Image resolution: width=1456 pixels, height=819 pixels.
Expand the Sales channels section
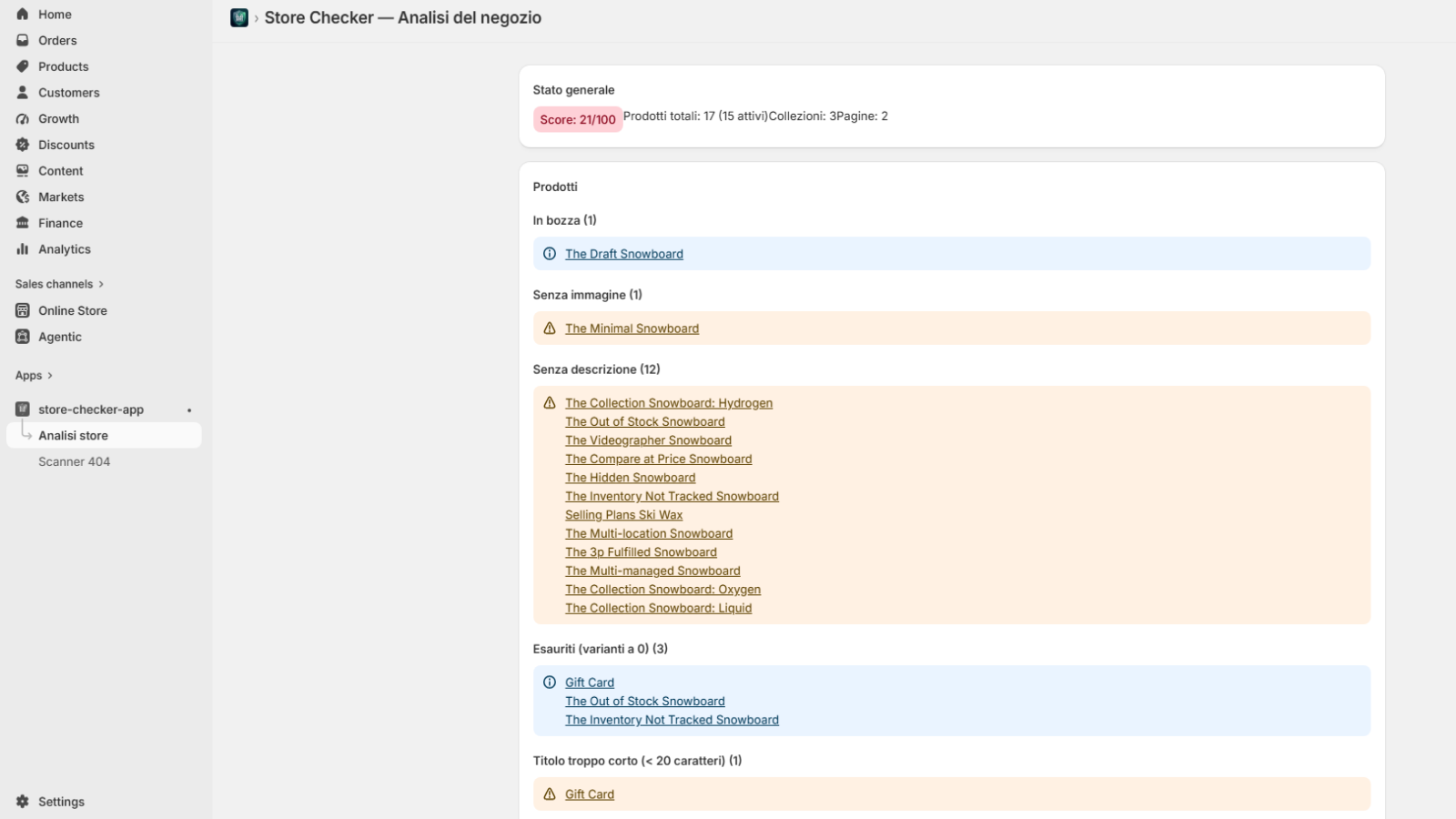coord(59,284)
